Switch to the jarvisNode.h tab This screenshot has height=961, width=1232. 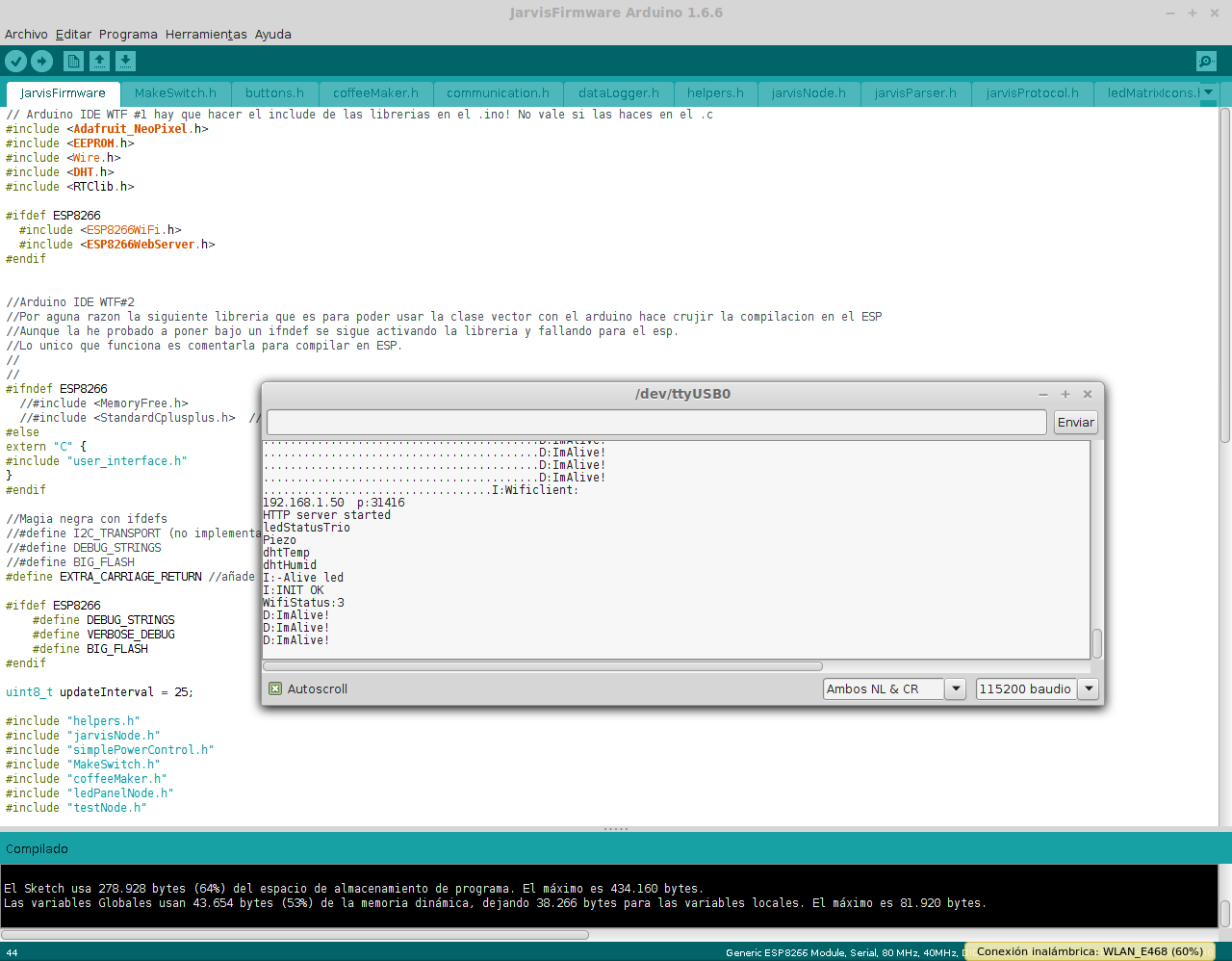click(808, 93)
